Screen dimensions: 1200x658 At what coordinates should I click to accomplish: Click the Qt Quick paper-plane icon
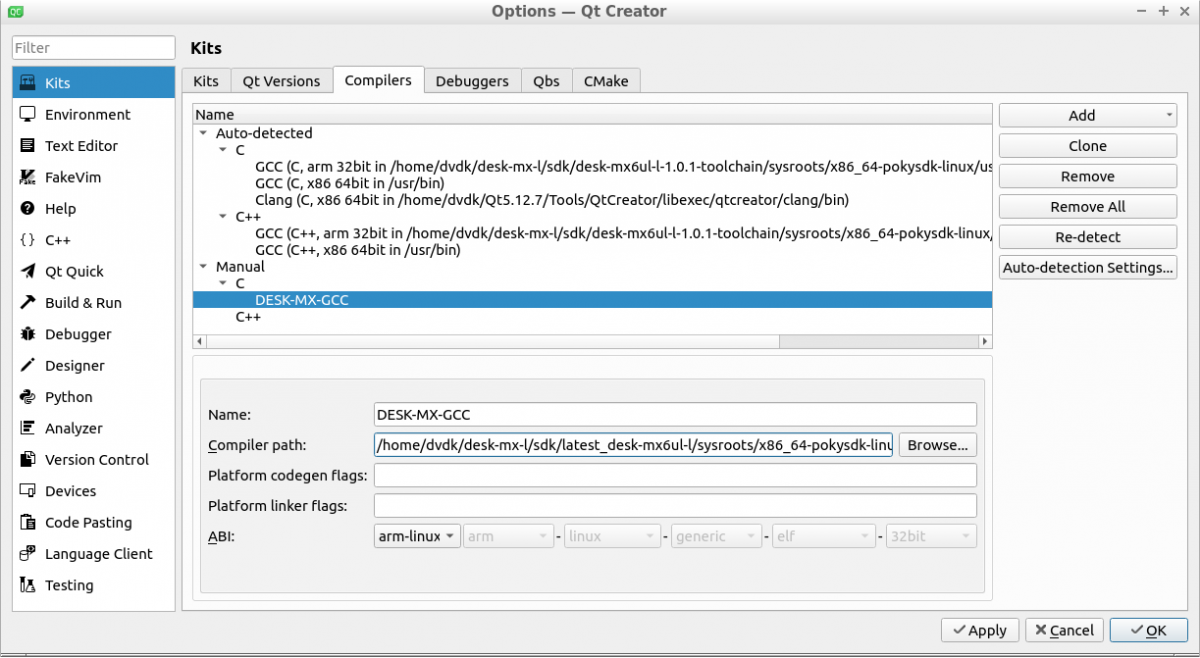click(28, 272)
